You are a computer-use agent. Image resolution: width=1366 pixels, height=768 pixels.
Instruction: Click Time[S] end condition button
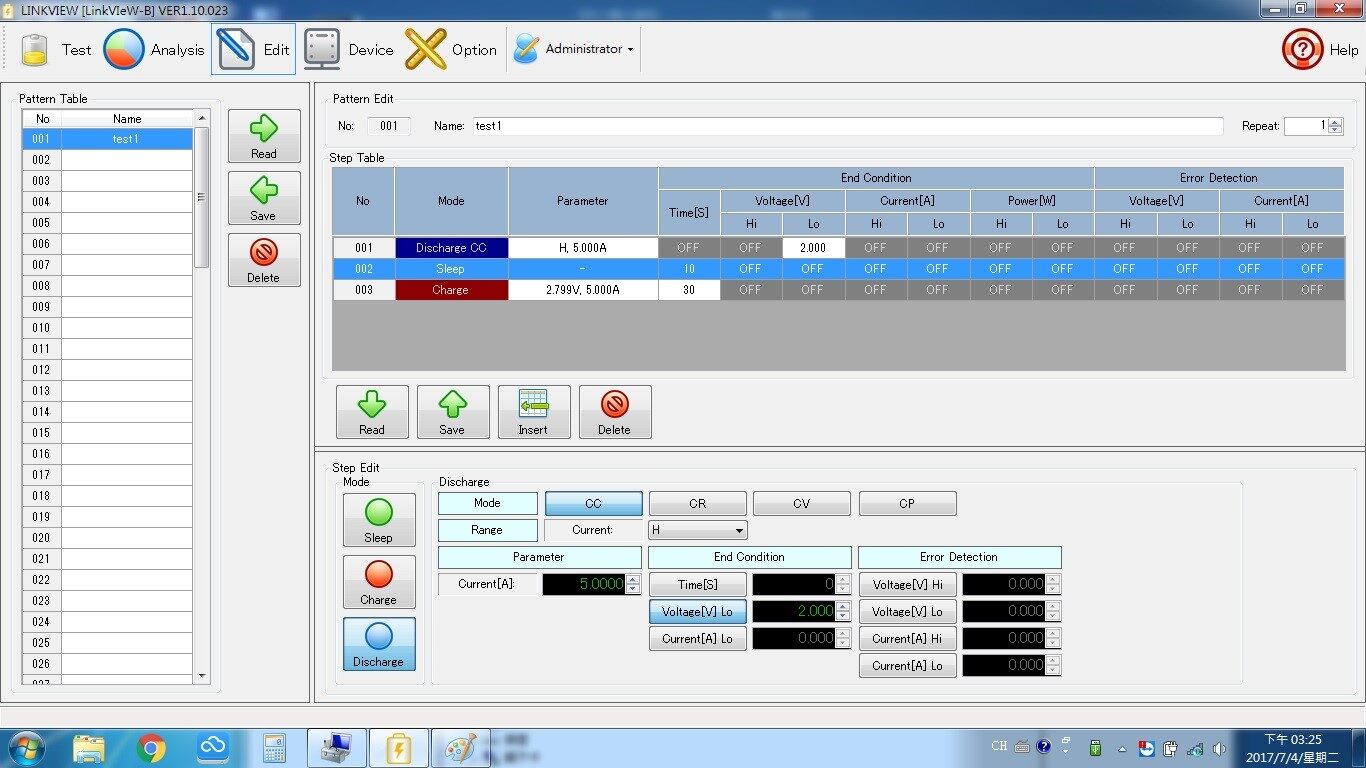click(697, 584)
